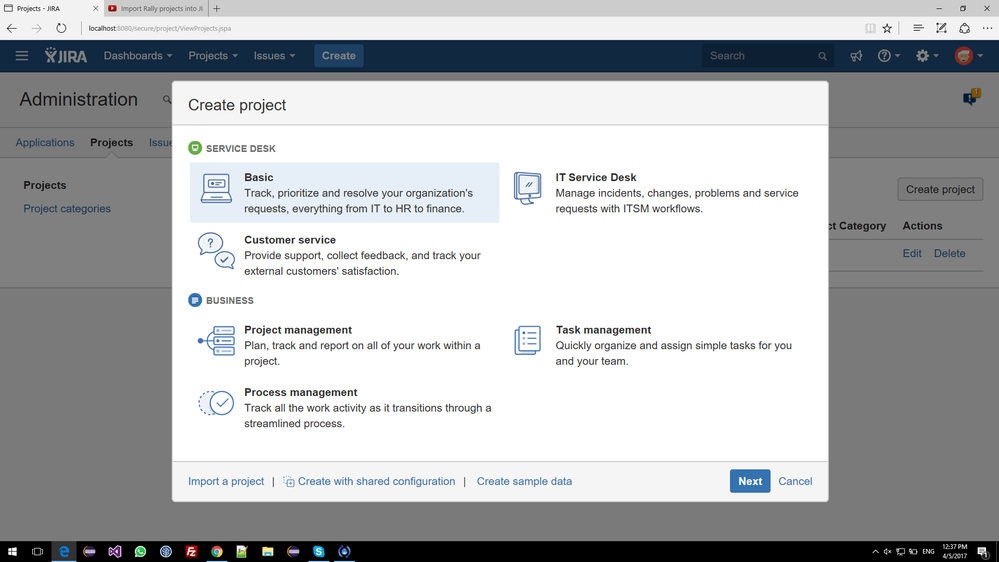The image size is (999, 562).
Task: Open the reading view book icon
Action: click(870, 28)
